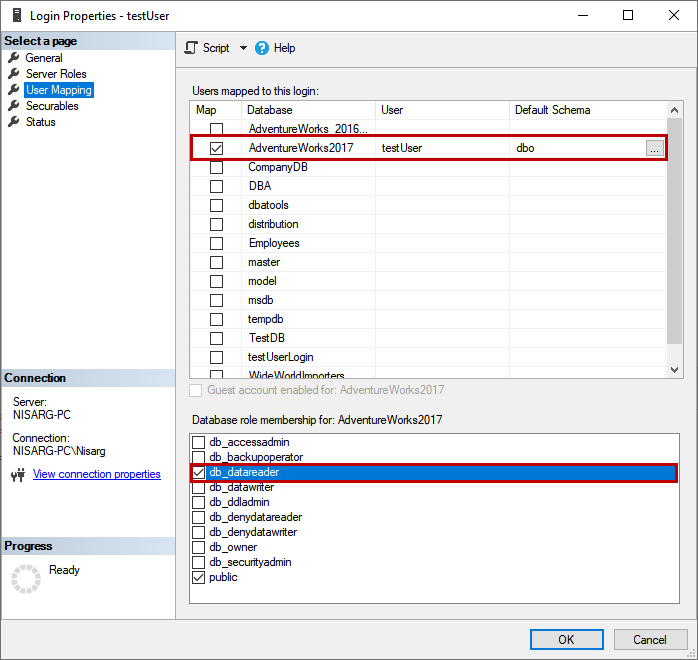Click the connection properties plug icon
Viewport: 698px width, 660px height.
pos(18,475)
